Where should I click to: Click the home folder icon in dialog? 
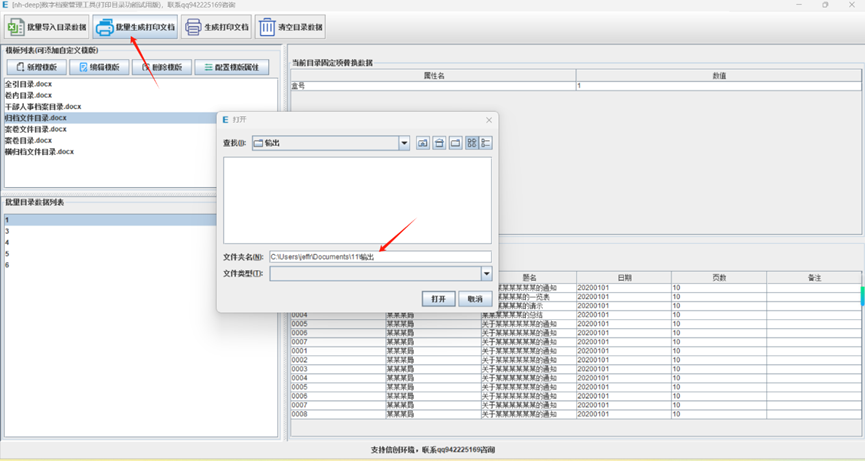[439, 144]
